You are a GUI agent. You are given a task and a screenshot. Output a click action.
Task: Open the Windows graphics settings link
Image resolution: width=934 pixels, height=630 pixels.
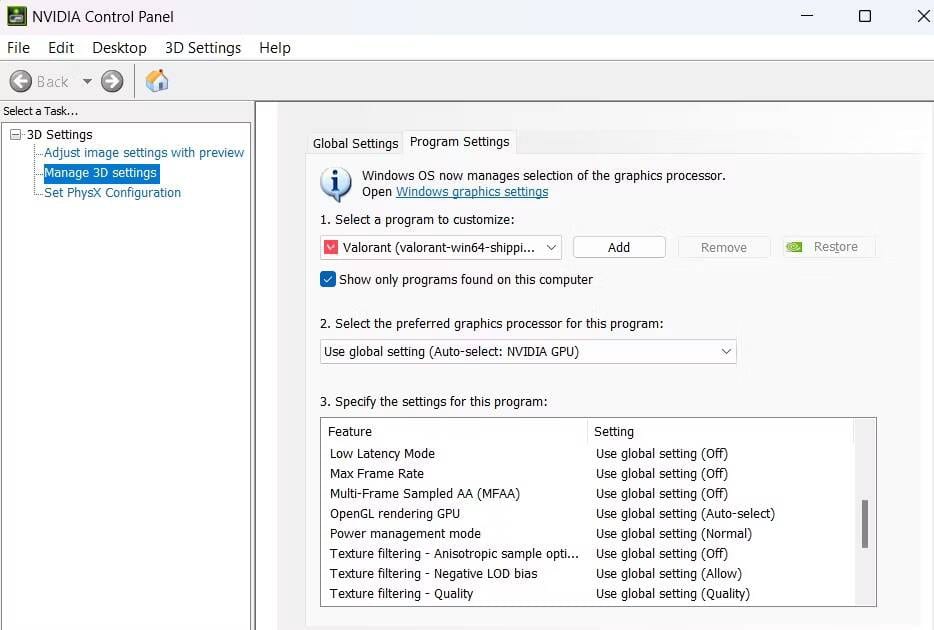[471, 191]
